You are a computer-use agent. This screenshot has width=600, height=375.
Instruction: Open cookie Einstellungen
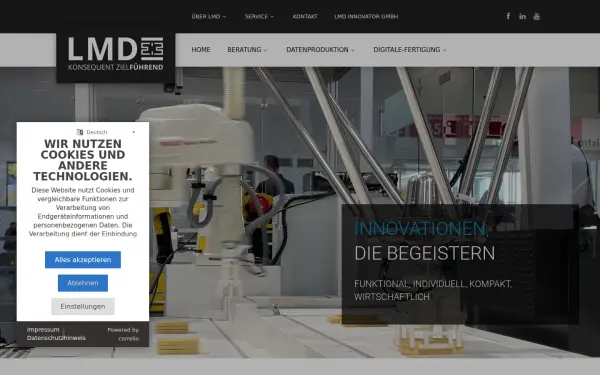click(83, 307)
